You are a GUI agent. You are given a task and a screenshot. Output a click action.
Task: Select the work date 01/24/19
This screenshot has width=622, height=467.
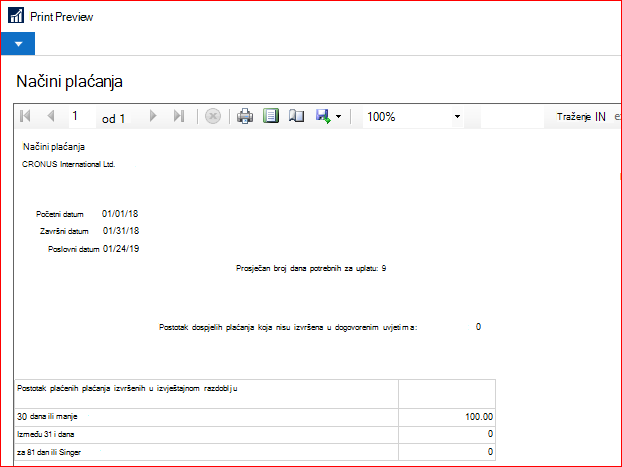pos(121,249)
